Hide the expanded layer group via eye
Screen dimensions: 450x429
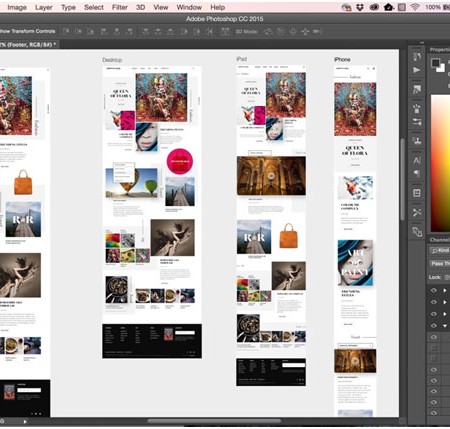pos(434,326)
